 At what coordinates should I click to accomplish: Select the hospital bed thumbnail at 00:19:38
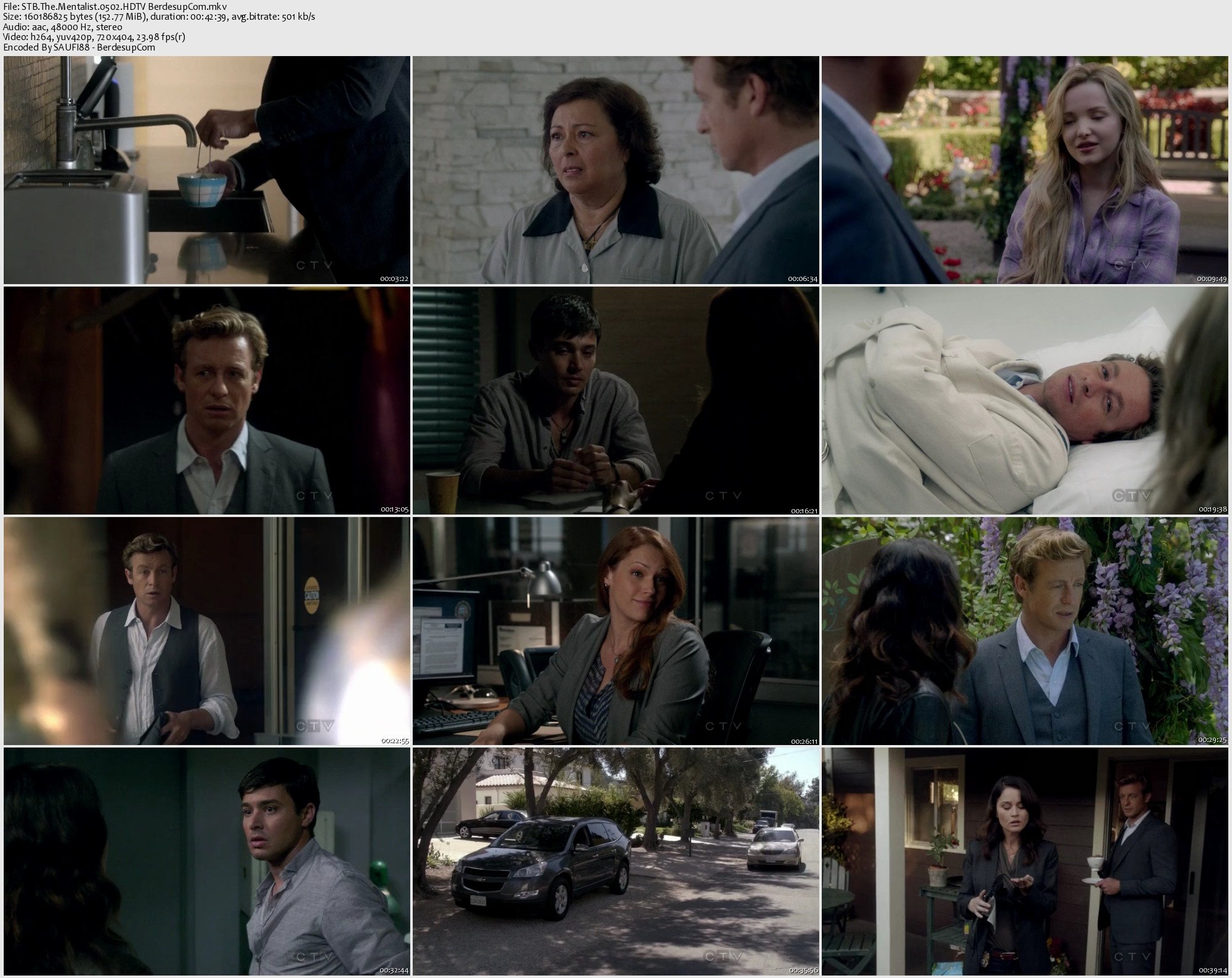pyautogui.click(x=1025, y=401)
